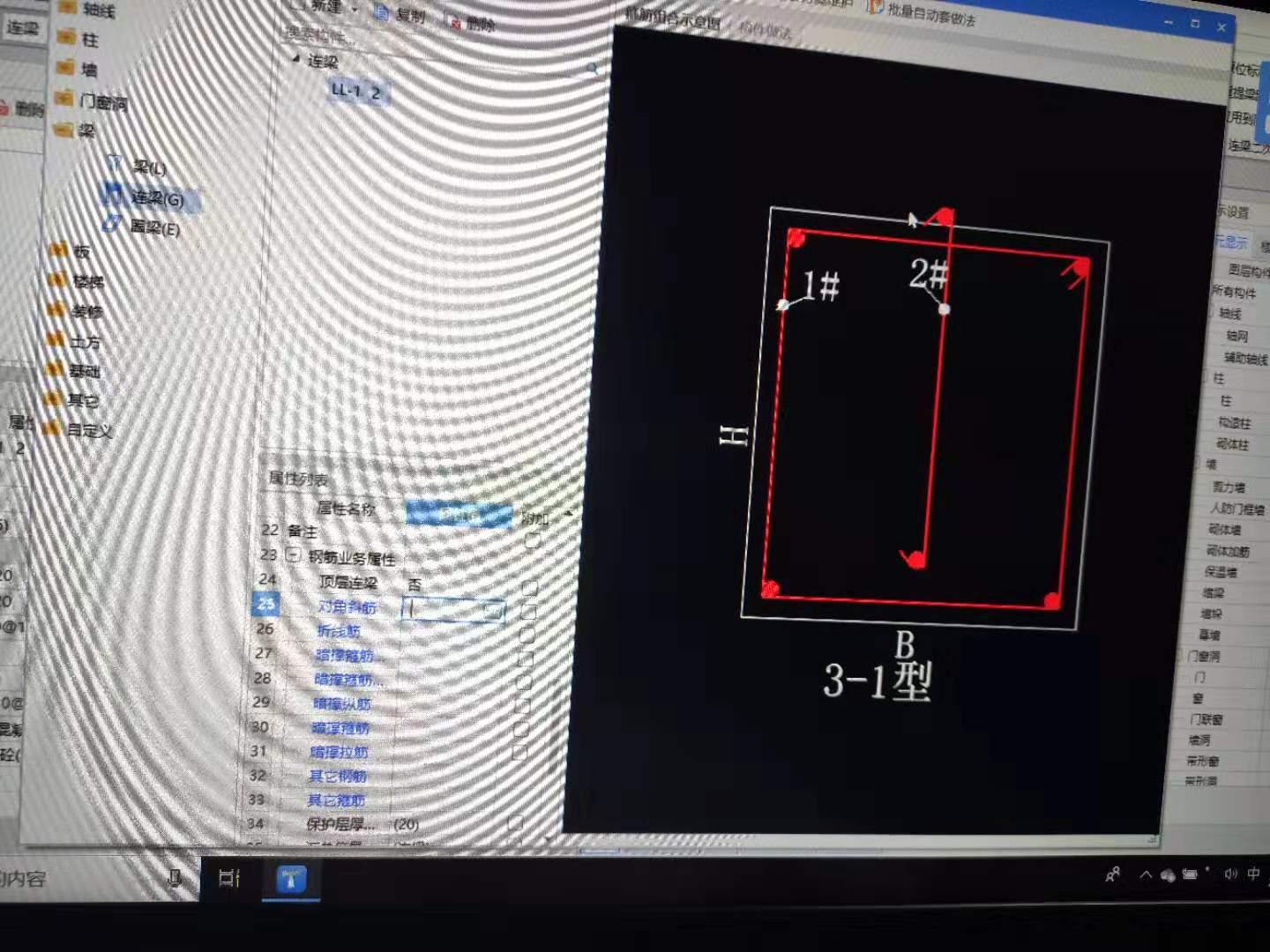Click the 附加 column header
Image resolution: width=1270 pixels, height=952 pixels.
(x=534, y=518)
